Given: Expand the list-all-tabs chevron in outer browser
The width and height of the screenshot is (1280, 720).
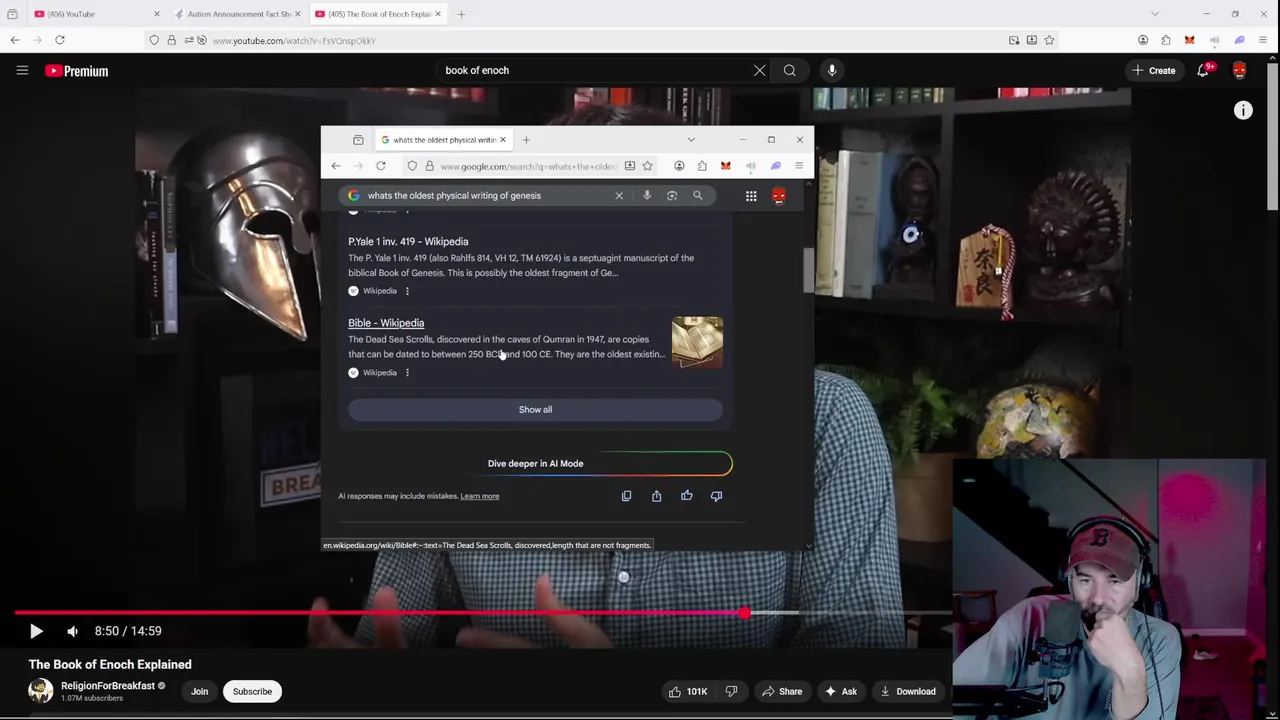Looking at the screenshot, I should [x=1155, y=14].
